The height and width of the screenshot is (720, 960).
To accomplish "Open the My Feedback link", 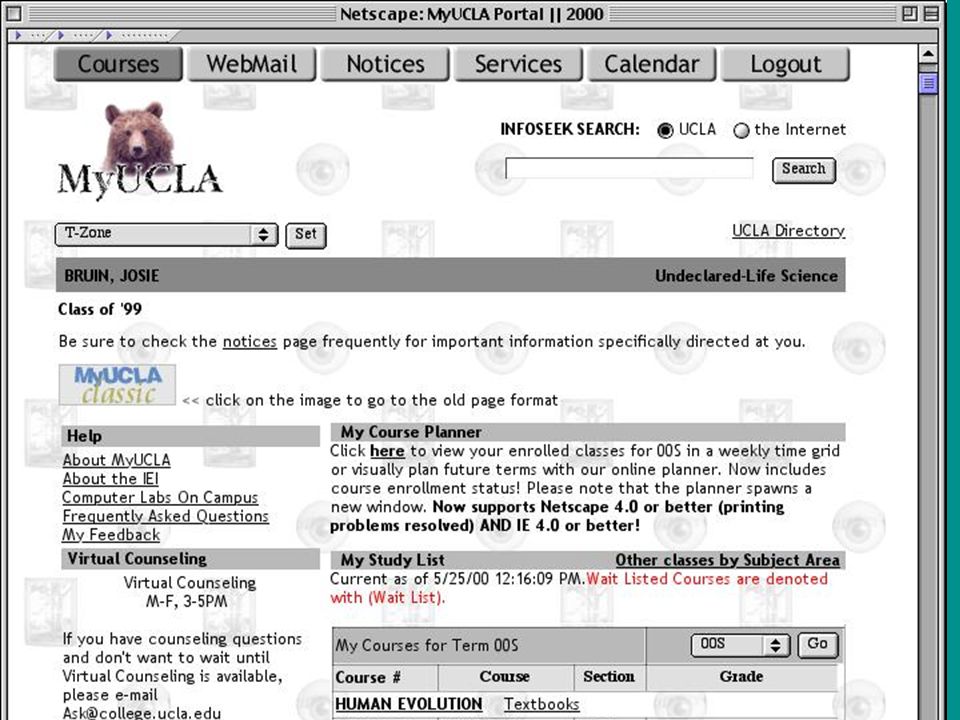I will [111, 535].
